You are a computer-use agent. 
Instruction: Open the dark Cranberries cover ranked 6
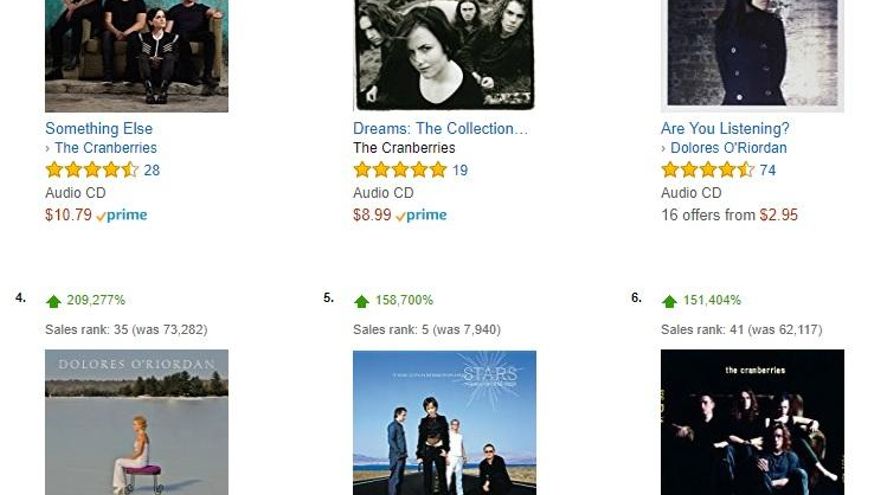(x=752, y=421)
